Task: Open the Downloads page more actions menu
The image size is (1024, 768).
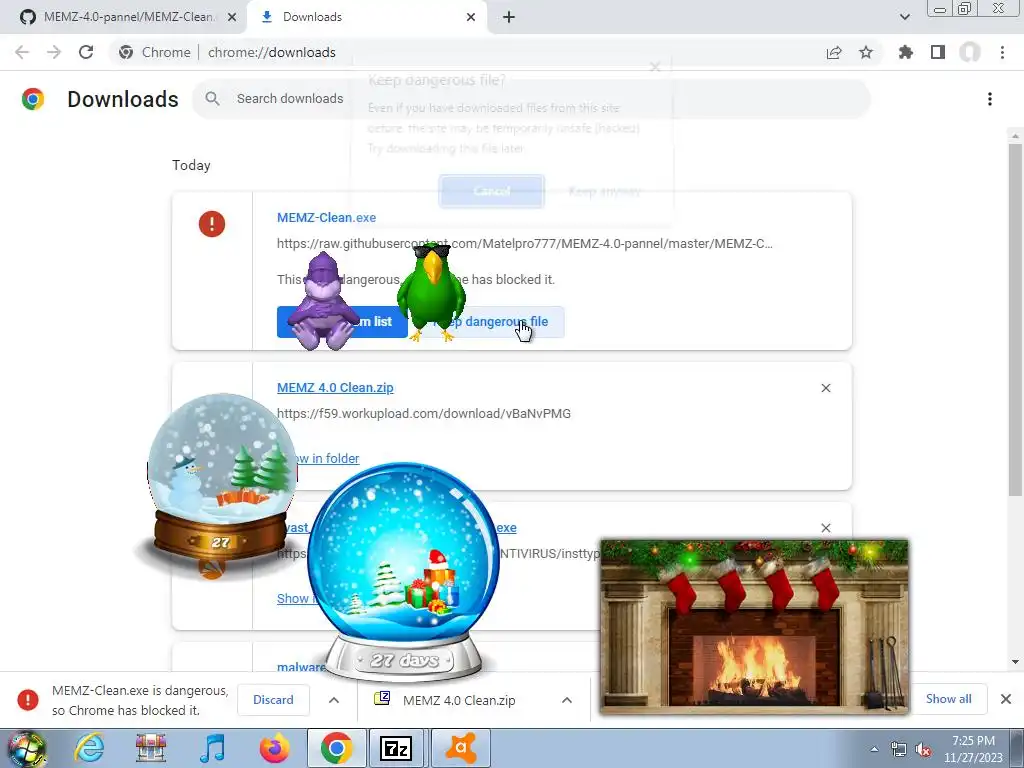Action: pyautogui.click(x=990, y=99)
